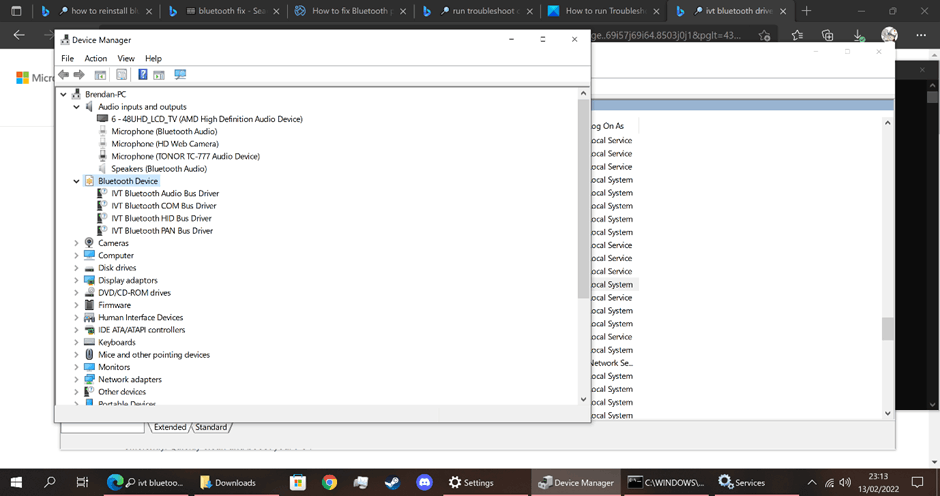The image size is (940, 496).
Task: Click the Display adaptors category icon
Action: pyautogui.click(x=89, y=280)
